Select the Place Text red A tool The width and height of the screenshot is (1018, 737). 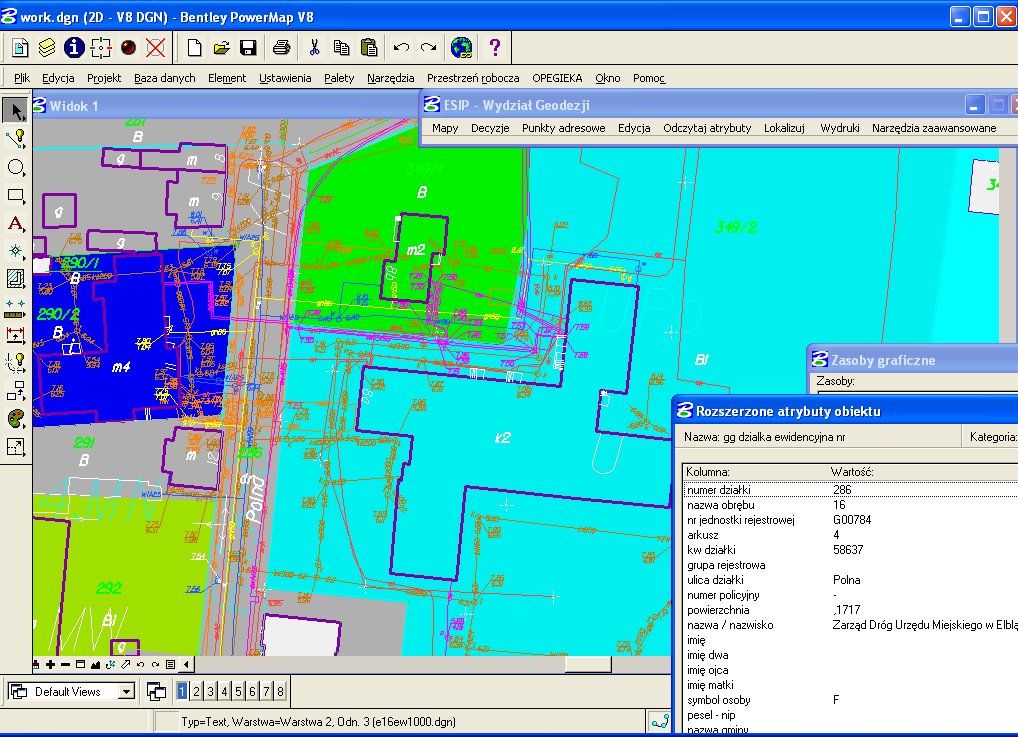point(16,223)
